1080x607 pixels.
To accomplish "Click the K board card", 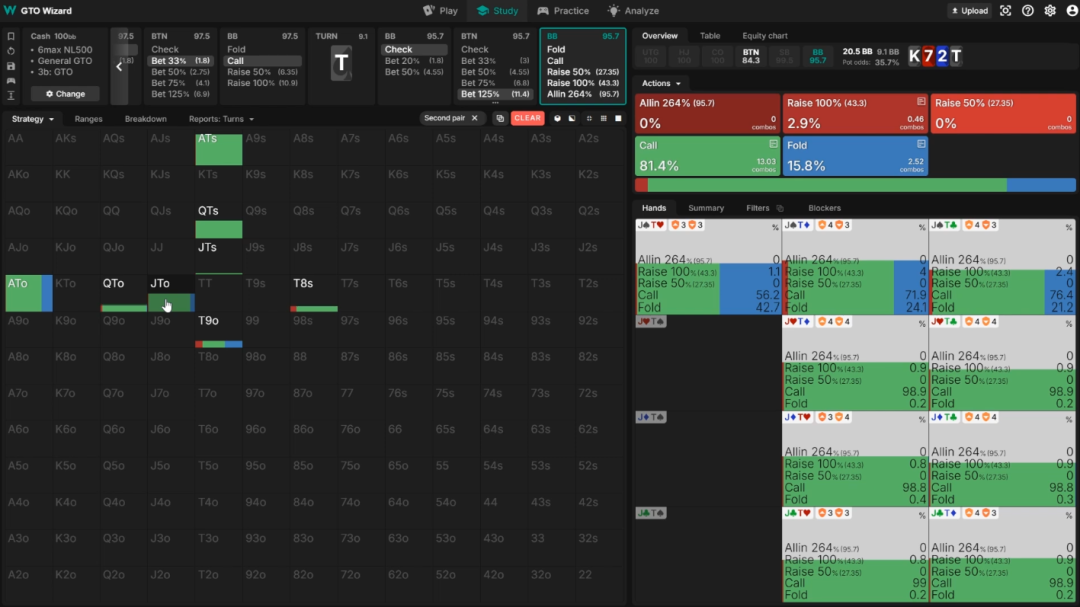I will click(x=914, y=56).
